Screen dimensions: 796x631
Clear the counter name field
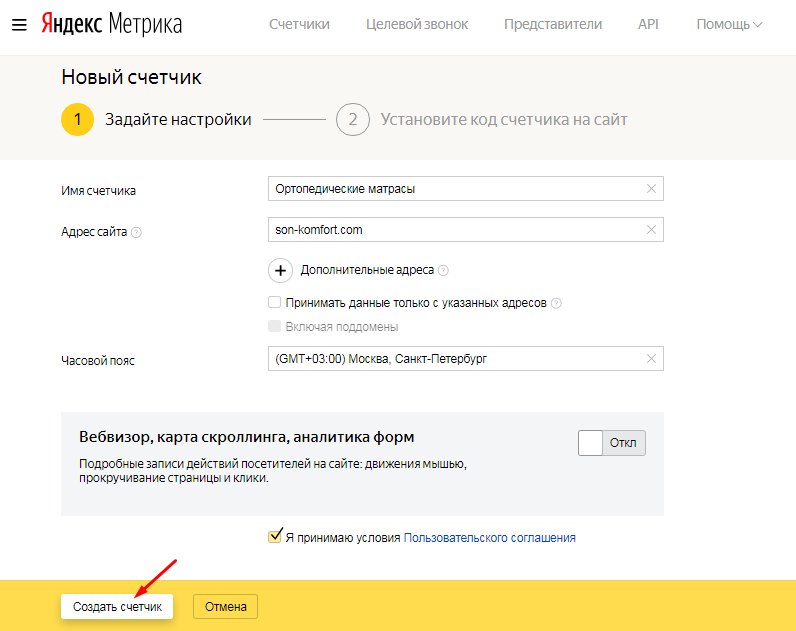(x=652, y=188)
